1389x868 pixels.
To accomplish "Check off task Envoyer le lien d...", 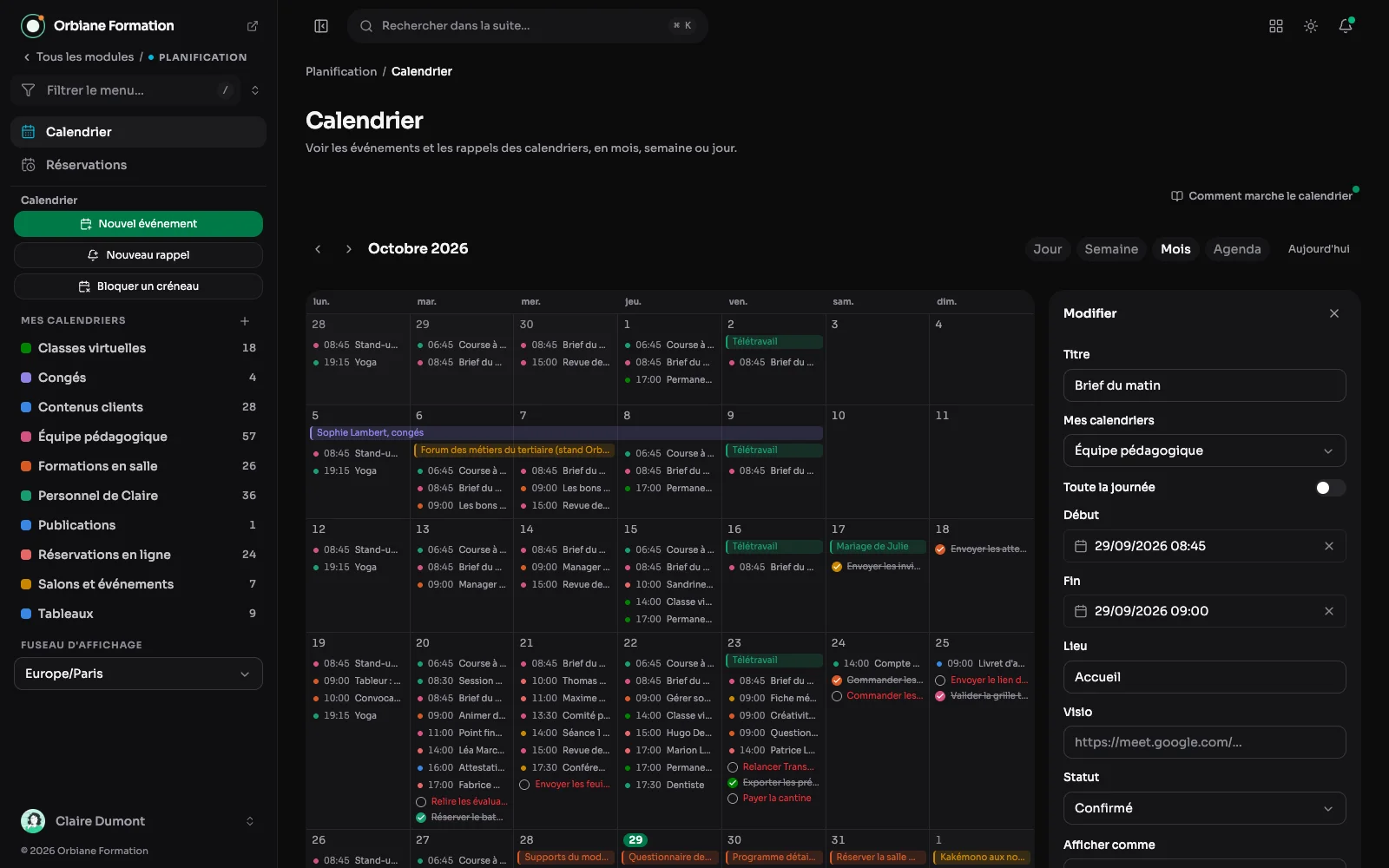I will (x=940, y=681).
